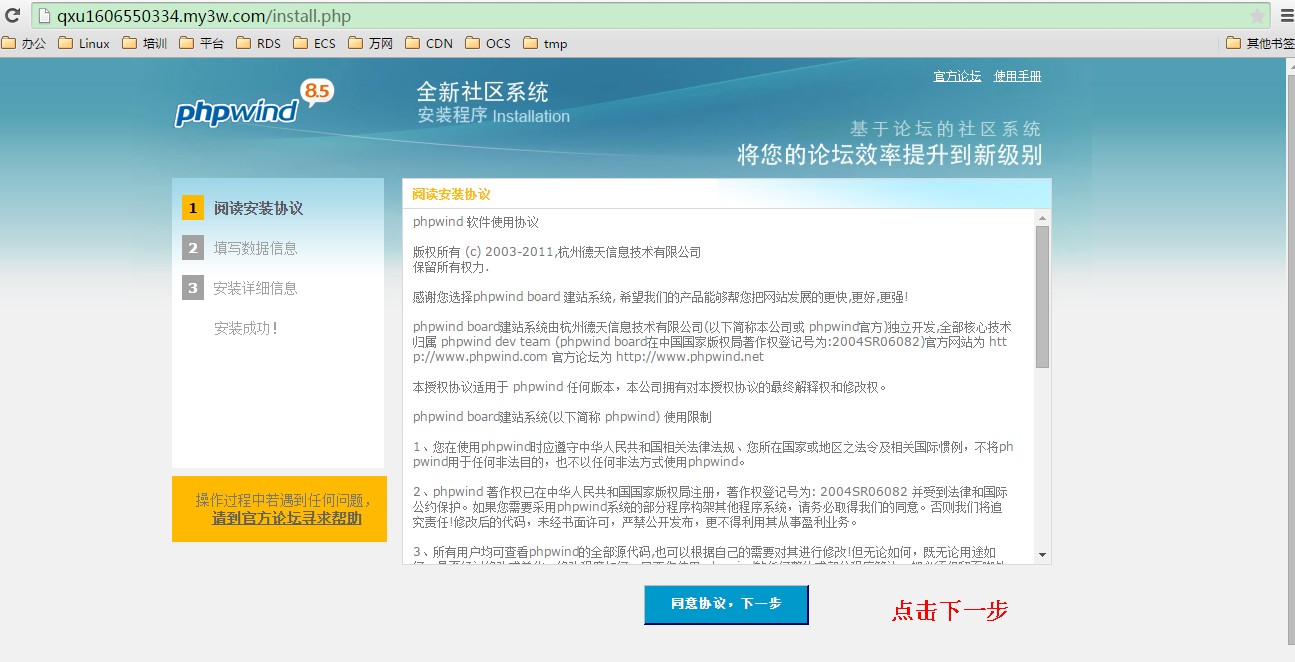1295x662 pixels.
Task: Click the page icon in address bar
Action: point(43,16)
